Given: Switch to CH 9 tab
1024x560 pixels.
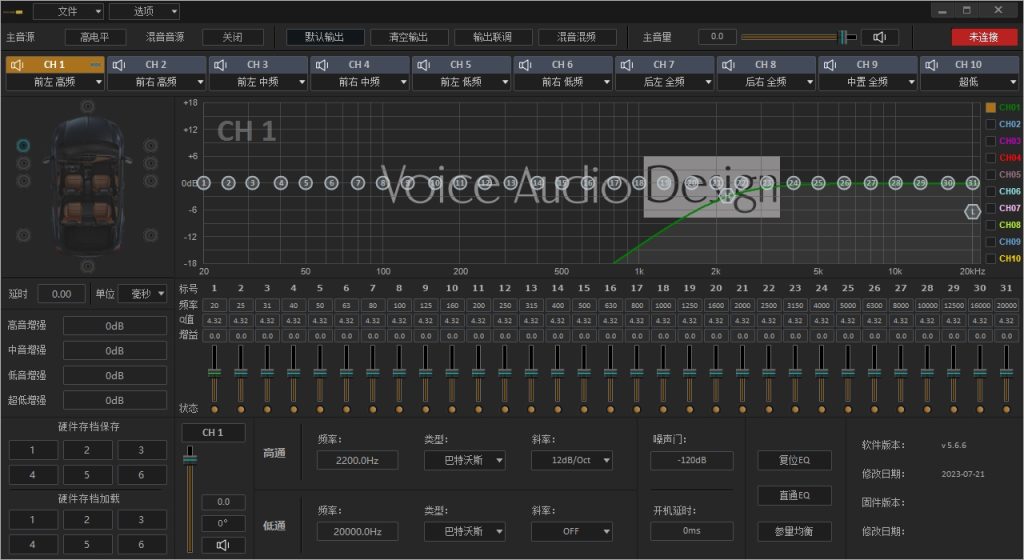Looking at the screenshot, I should tap(867, 65).
